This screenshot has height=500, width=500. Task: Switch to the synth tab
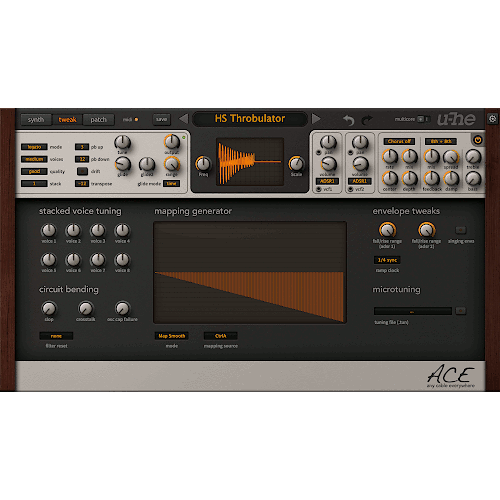point(36,119)
